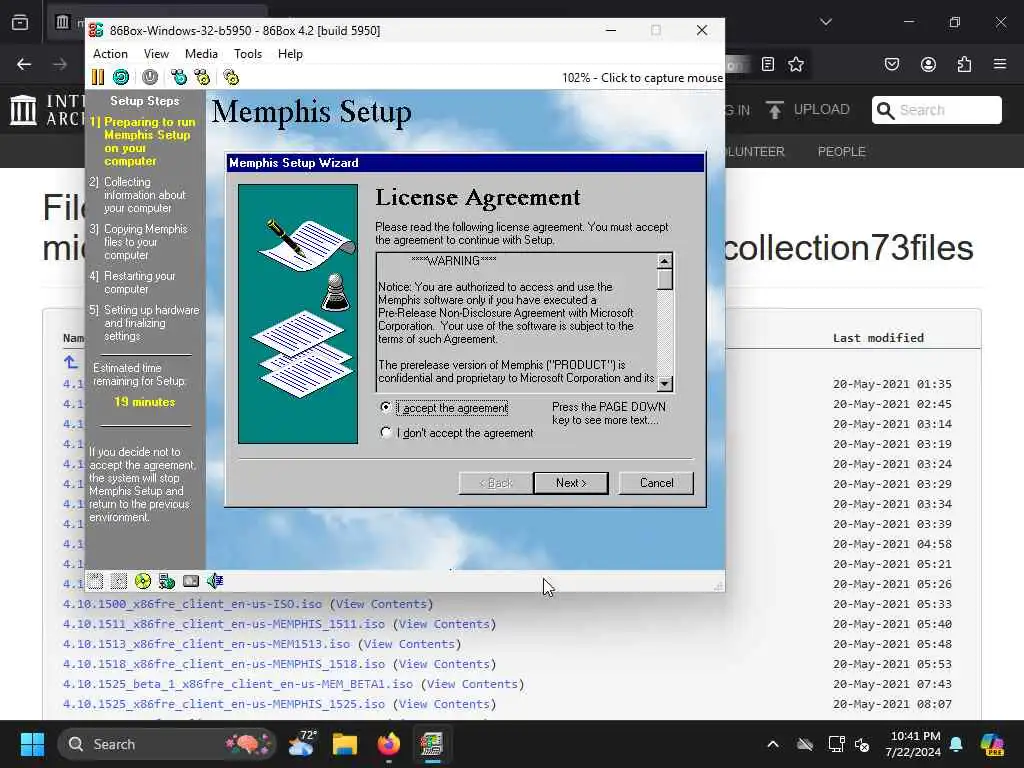The height and width of the screenshot is (768, 1024).
Task: Open 86Box settings gear icon
Action: (x=231, y=77)
